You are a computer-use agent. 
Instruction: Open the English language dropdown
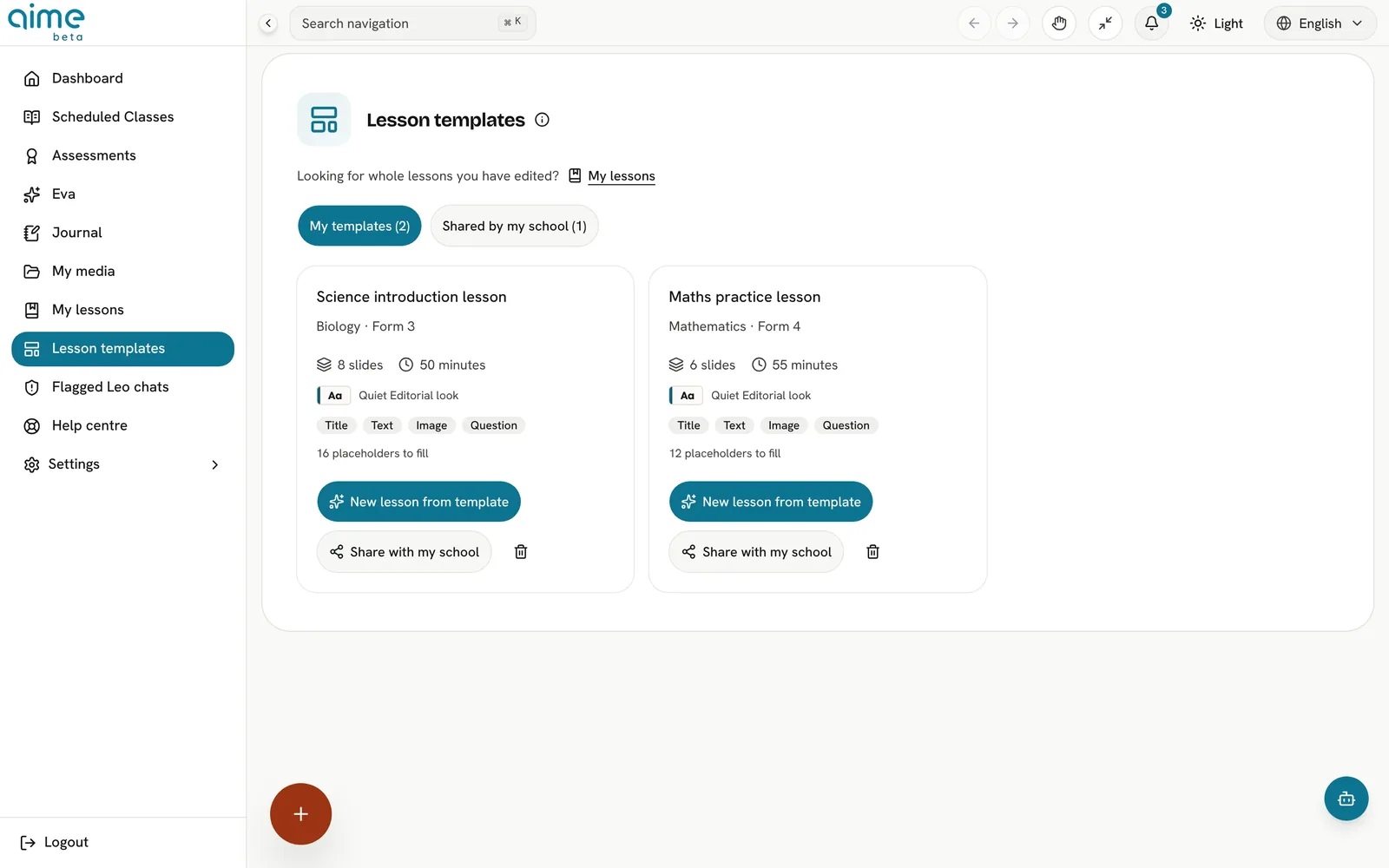click(x=1320, y=23)
